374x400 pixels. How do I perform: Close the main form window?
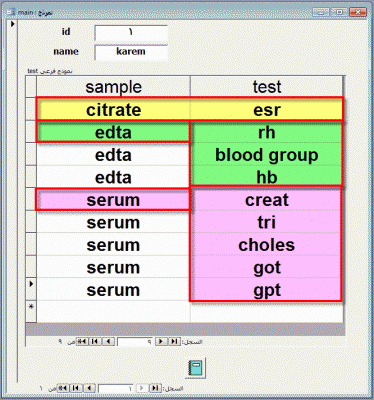pyautogui.click(x=358, y=12)
